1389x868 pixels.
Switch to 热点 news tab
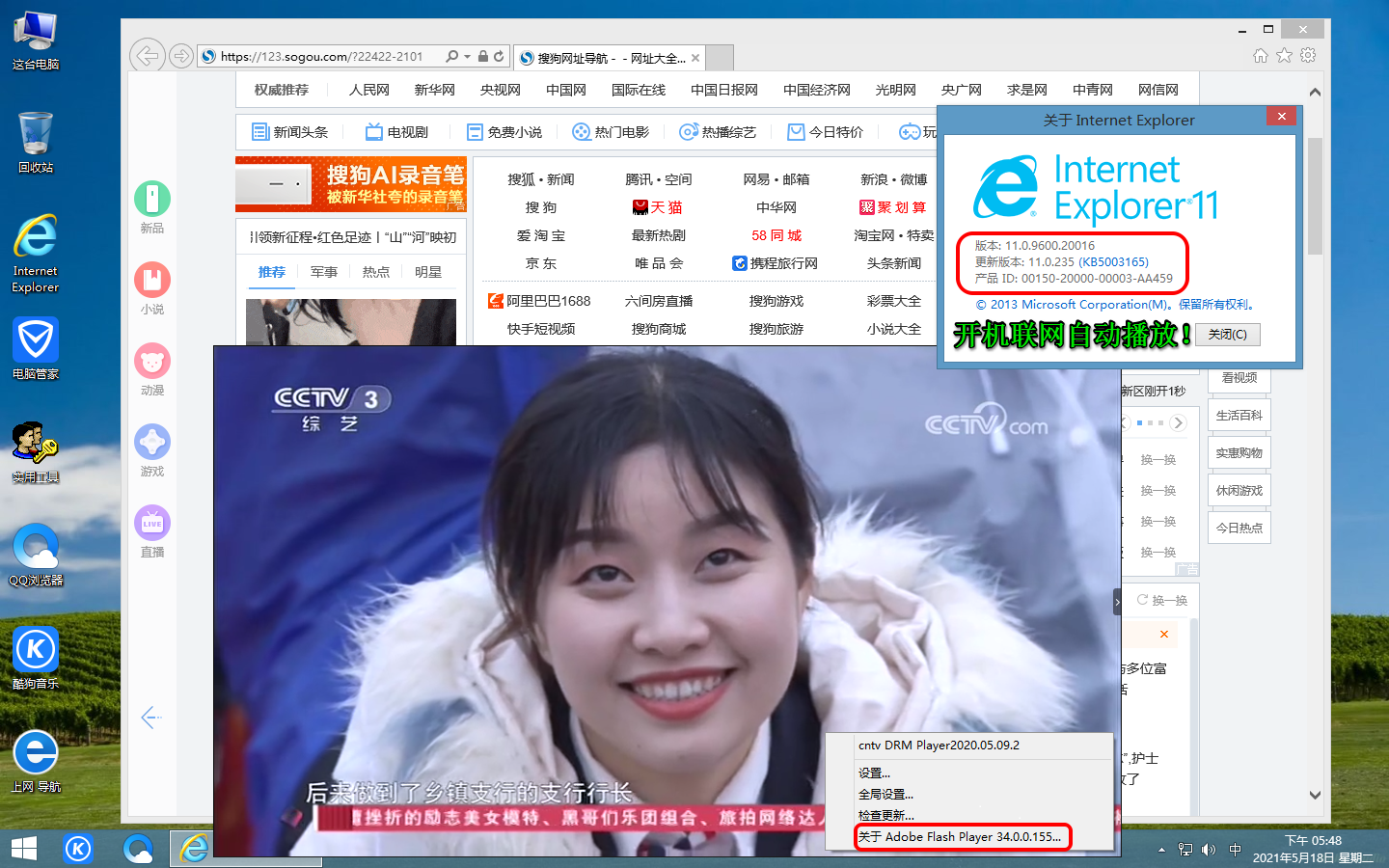(x=376, y=272)
